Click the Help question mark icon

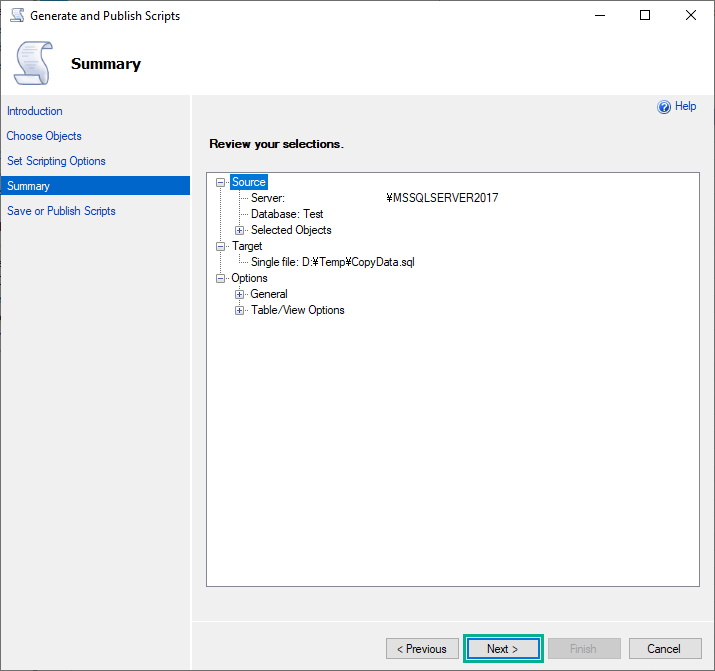tap(664, 107)
